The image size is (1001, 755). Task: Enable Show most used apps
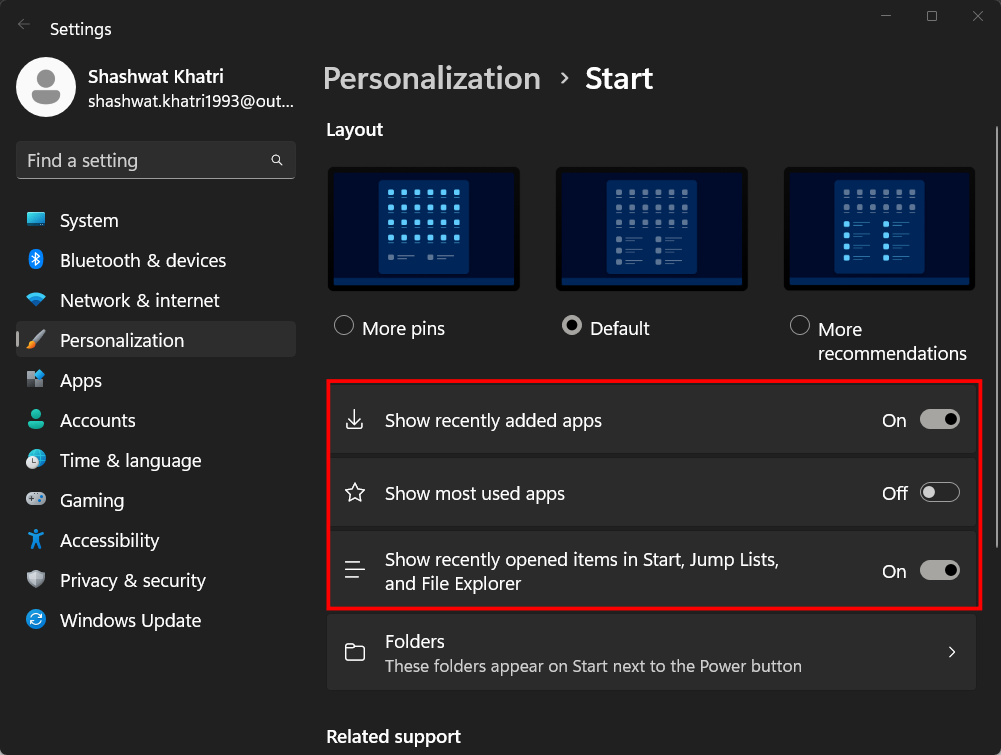pos(938,491)
